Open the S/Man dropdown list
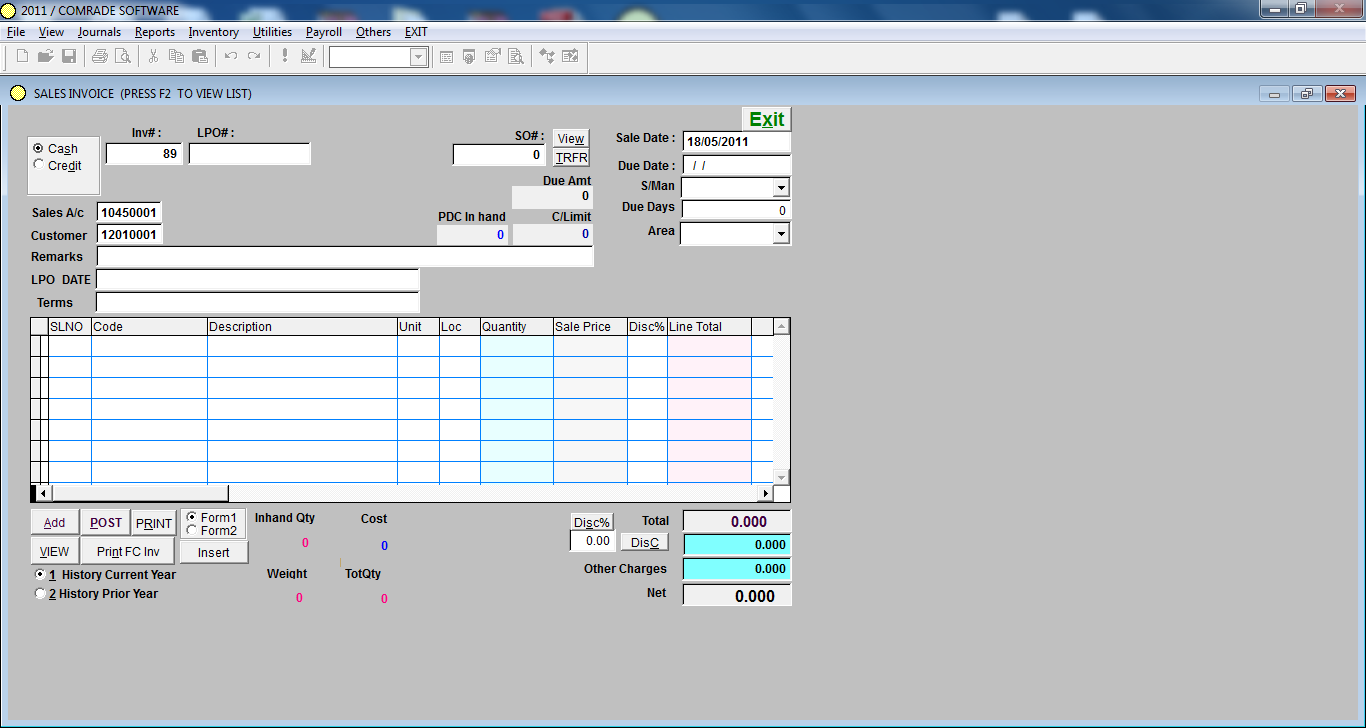 [783, 186]
